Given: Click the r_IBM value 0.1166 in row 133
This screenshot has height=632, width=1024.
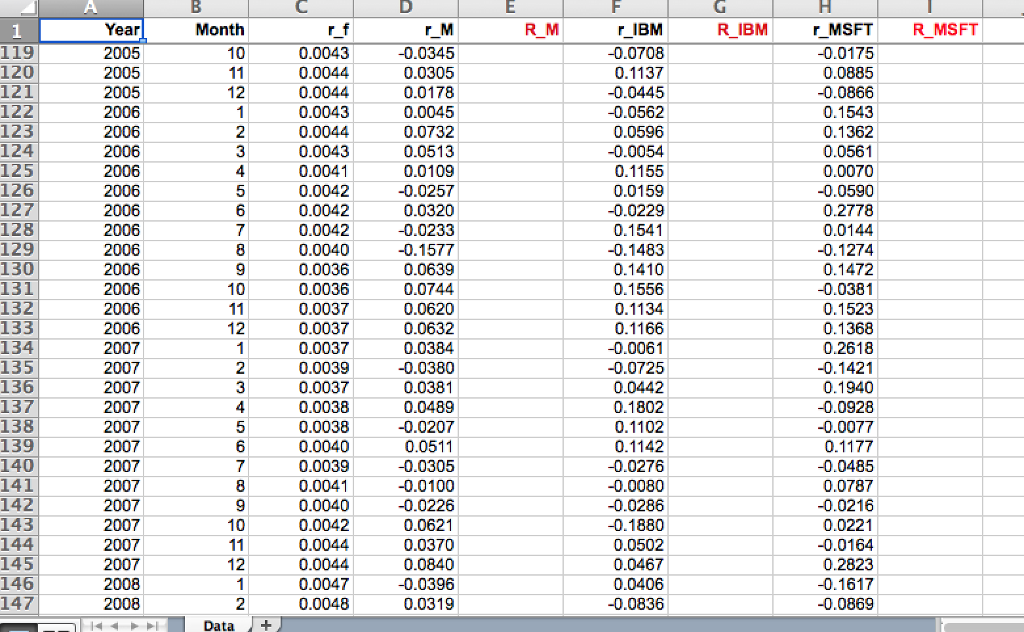Looking at the screenshot, I should pos(639,328).
